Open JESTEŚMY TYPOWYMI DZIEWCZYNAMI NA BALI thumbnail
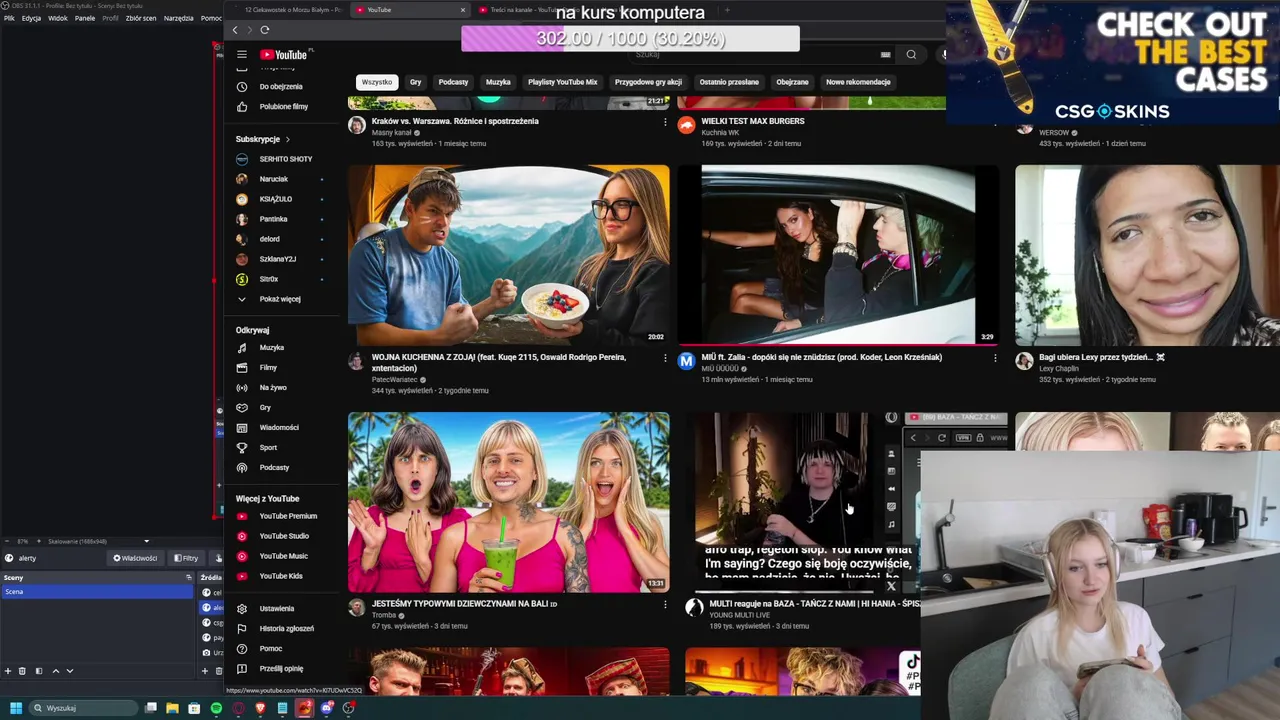The width and height of the screenshot is (1280, 720). (508, 502)
